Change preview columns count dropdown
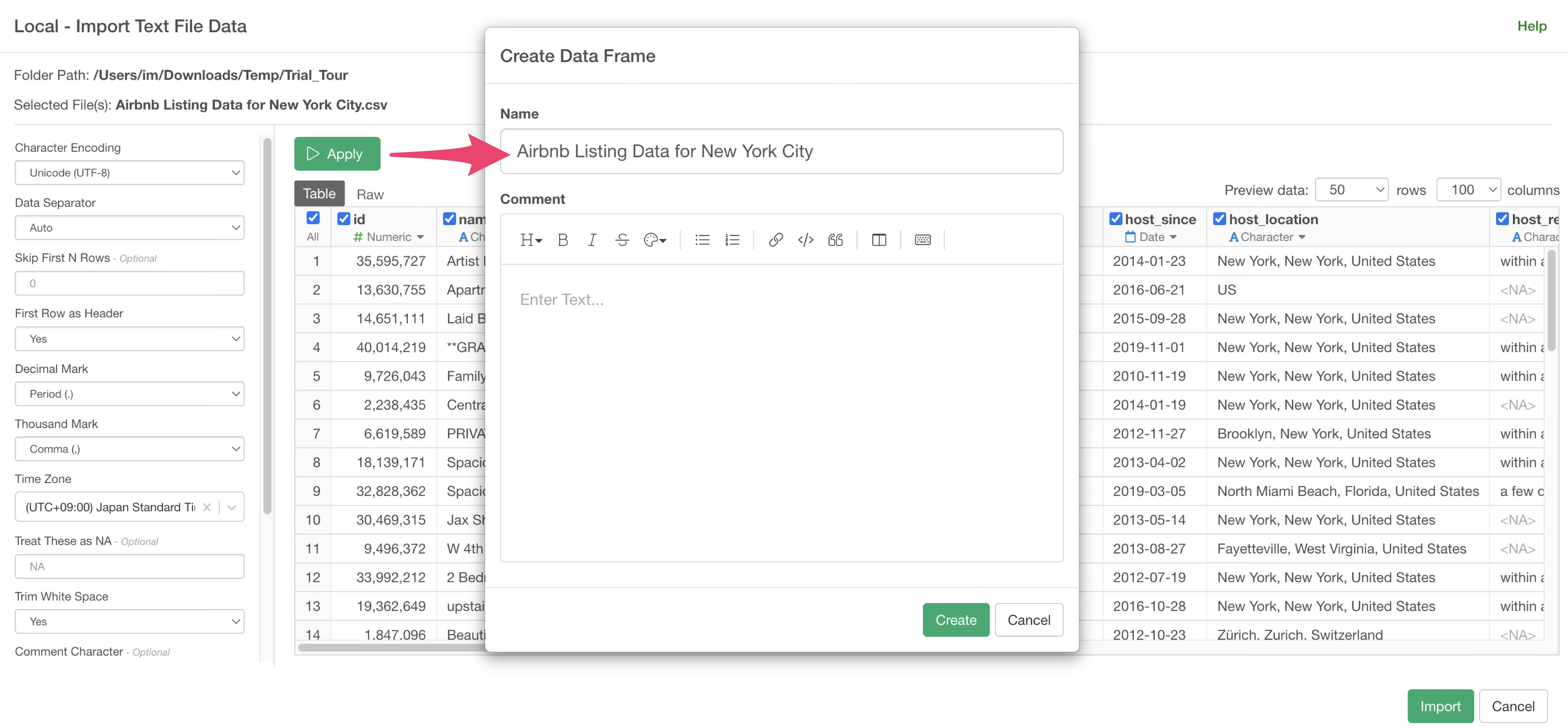This screenshot has height=728, width=1568. 1468,190
